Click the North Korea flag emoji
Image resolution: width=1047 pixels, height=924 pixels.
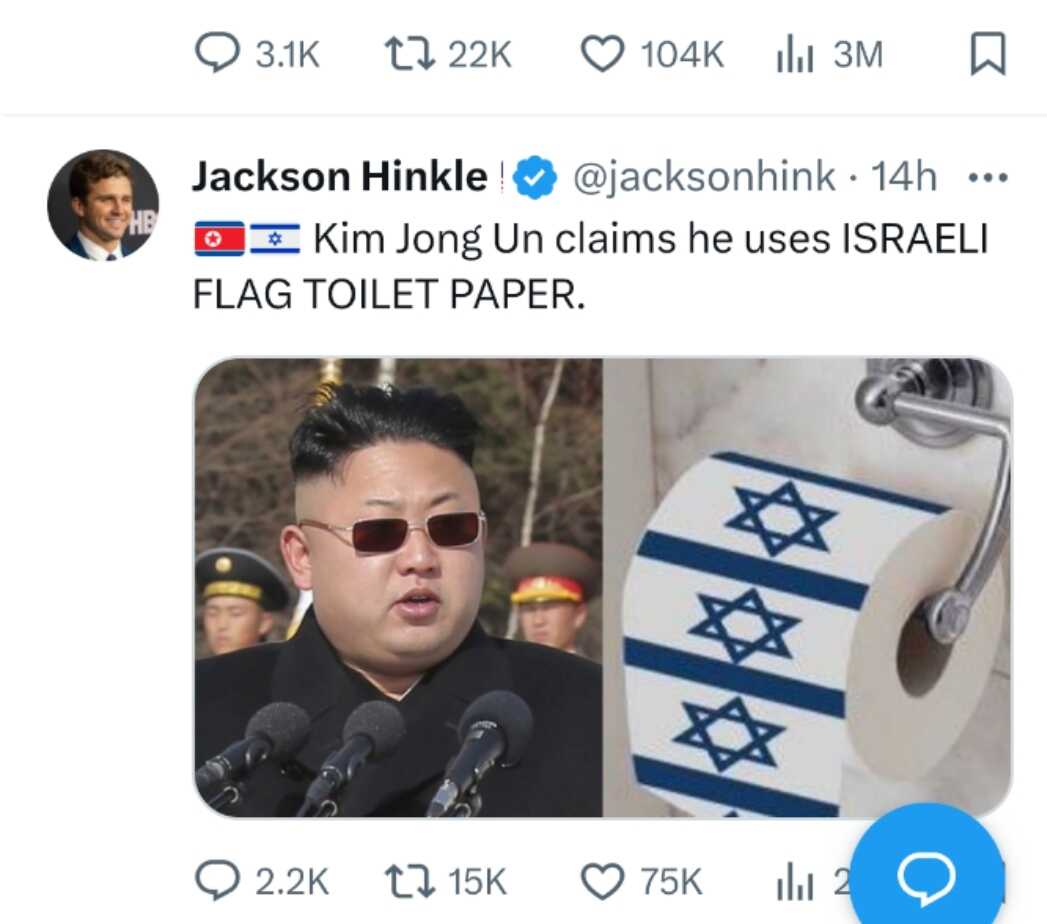219,238
